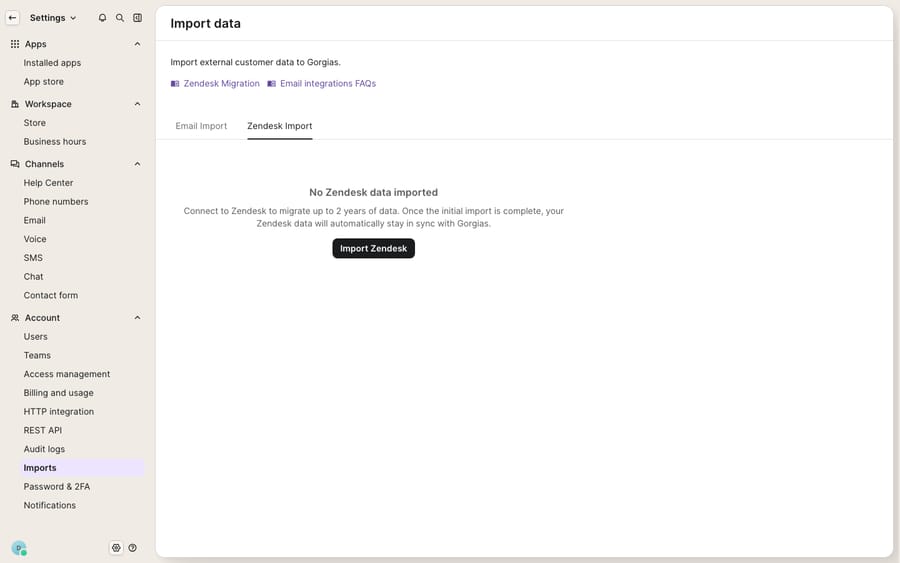
Task: Open the Voice channel settings
Action: (x=35, y=239)
